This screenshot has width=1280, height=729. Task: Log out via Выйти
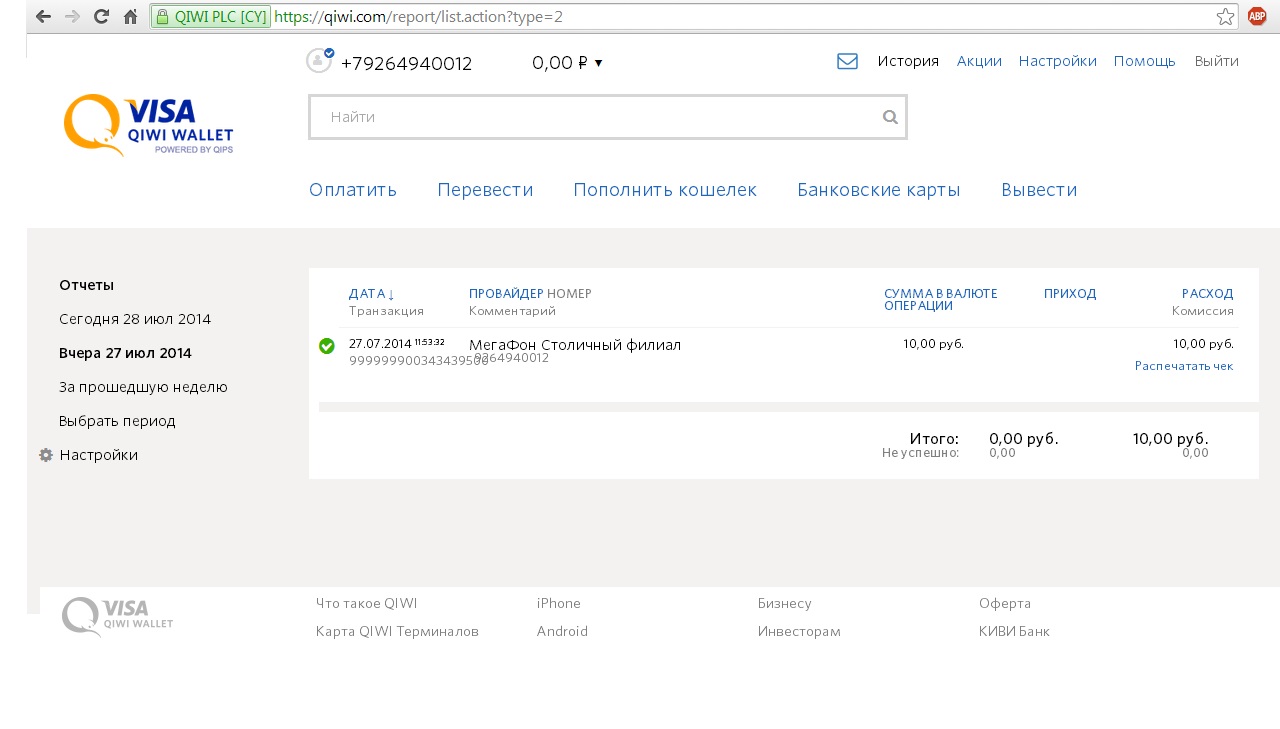(x=1217, y=61)
